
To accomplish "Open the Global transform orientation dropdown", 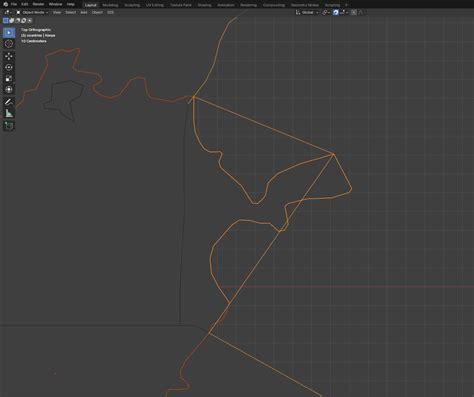I will click(x=307, y=12).
